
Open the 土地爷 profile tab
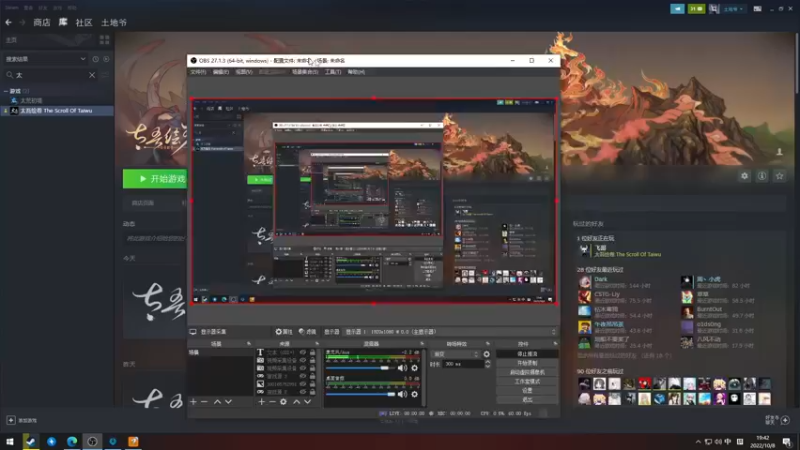click(114, 22)
